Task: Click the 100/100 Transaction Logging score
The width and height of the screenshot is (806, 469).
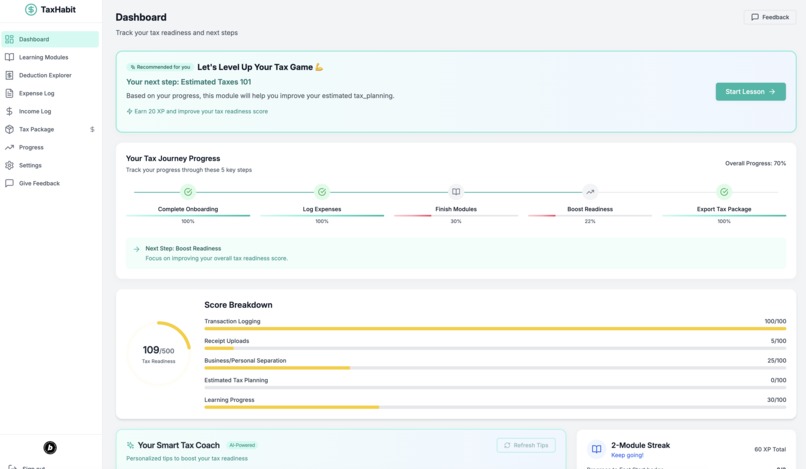Action: 775,321
